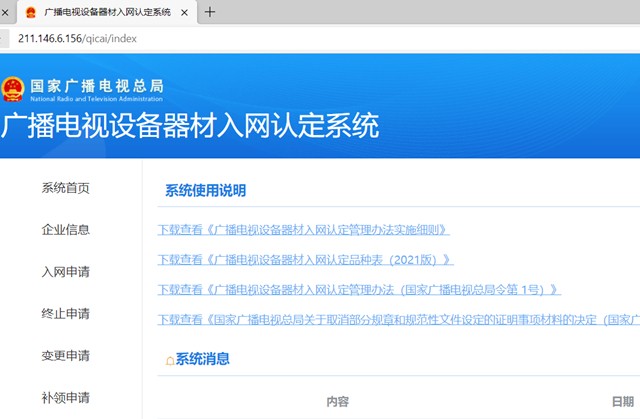This screenshot has height=419, width=640.
Task: Click the 日期 column header
Action: pos(622,401)
